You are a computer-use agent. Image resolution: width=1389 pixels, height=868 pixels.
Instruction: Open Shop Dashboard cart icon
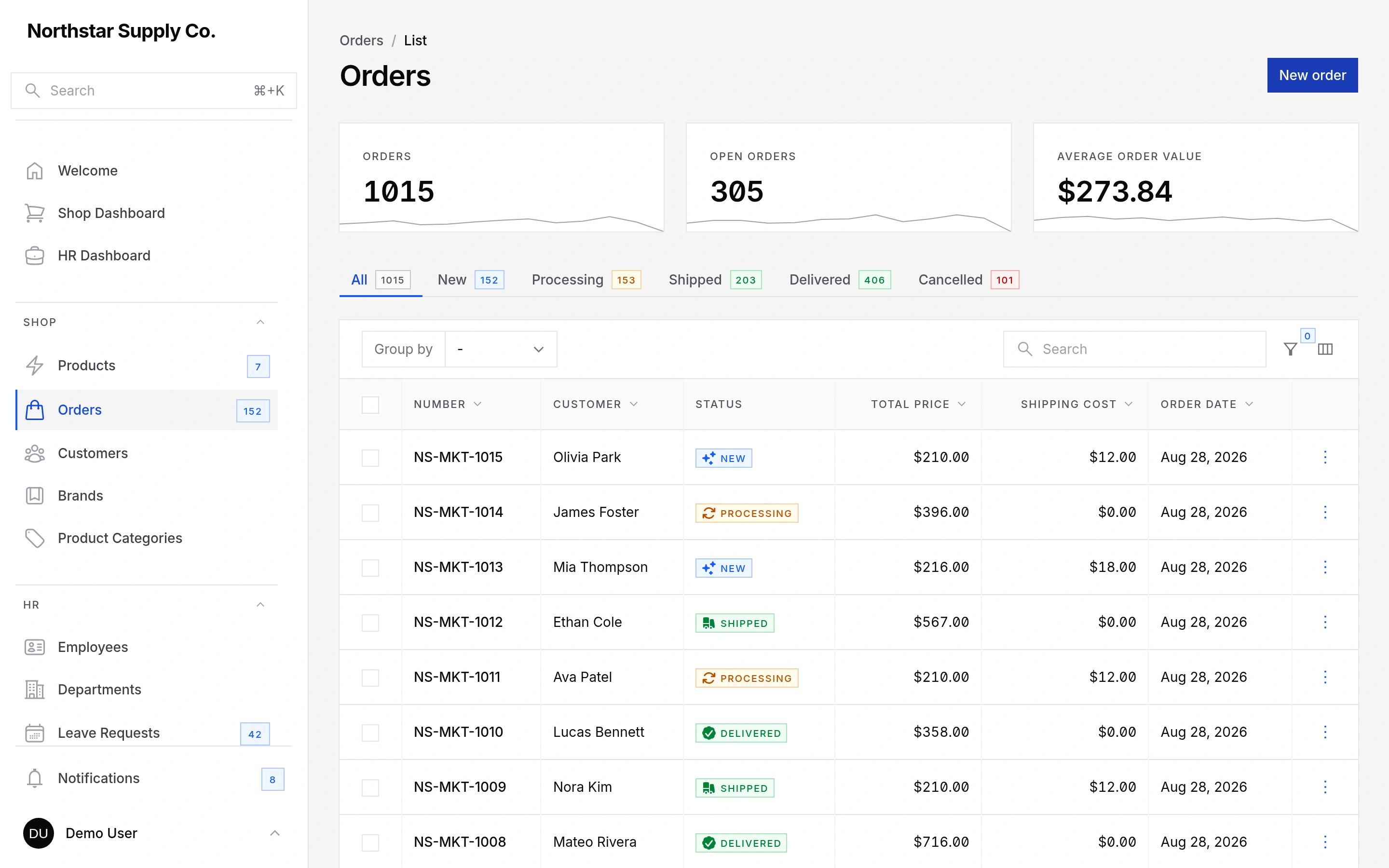coord(34,213)
